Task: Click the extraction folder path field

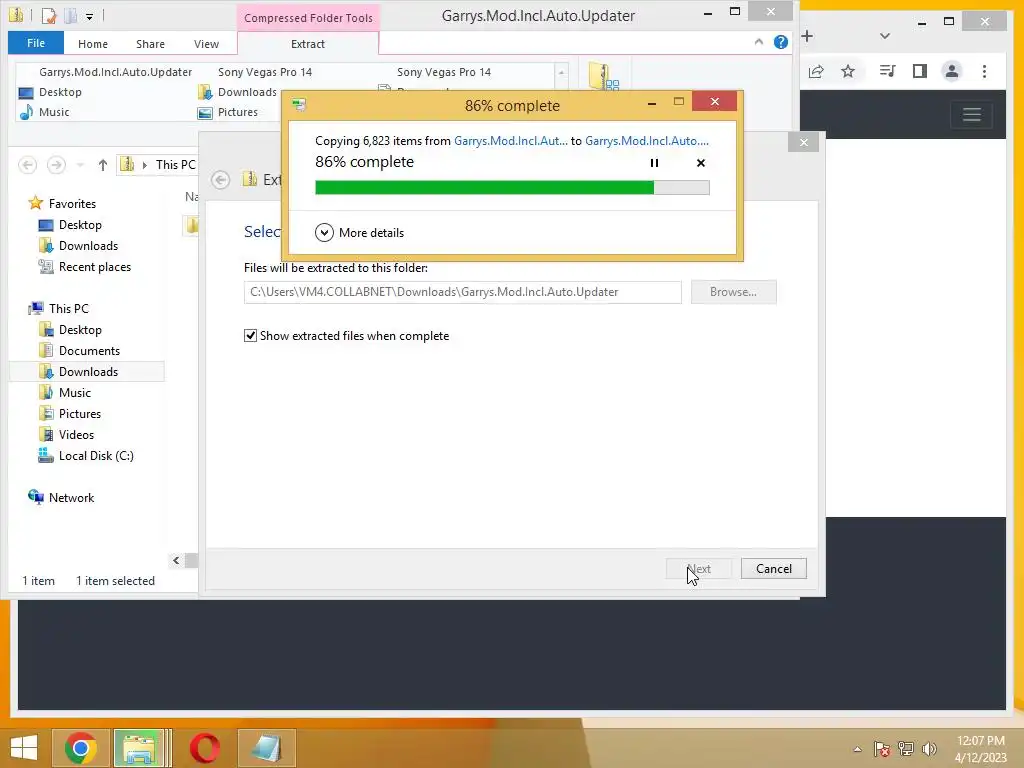Action: click(x=462, y=292)
